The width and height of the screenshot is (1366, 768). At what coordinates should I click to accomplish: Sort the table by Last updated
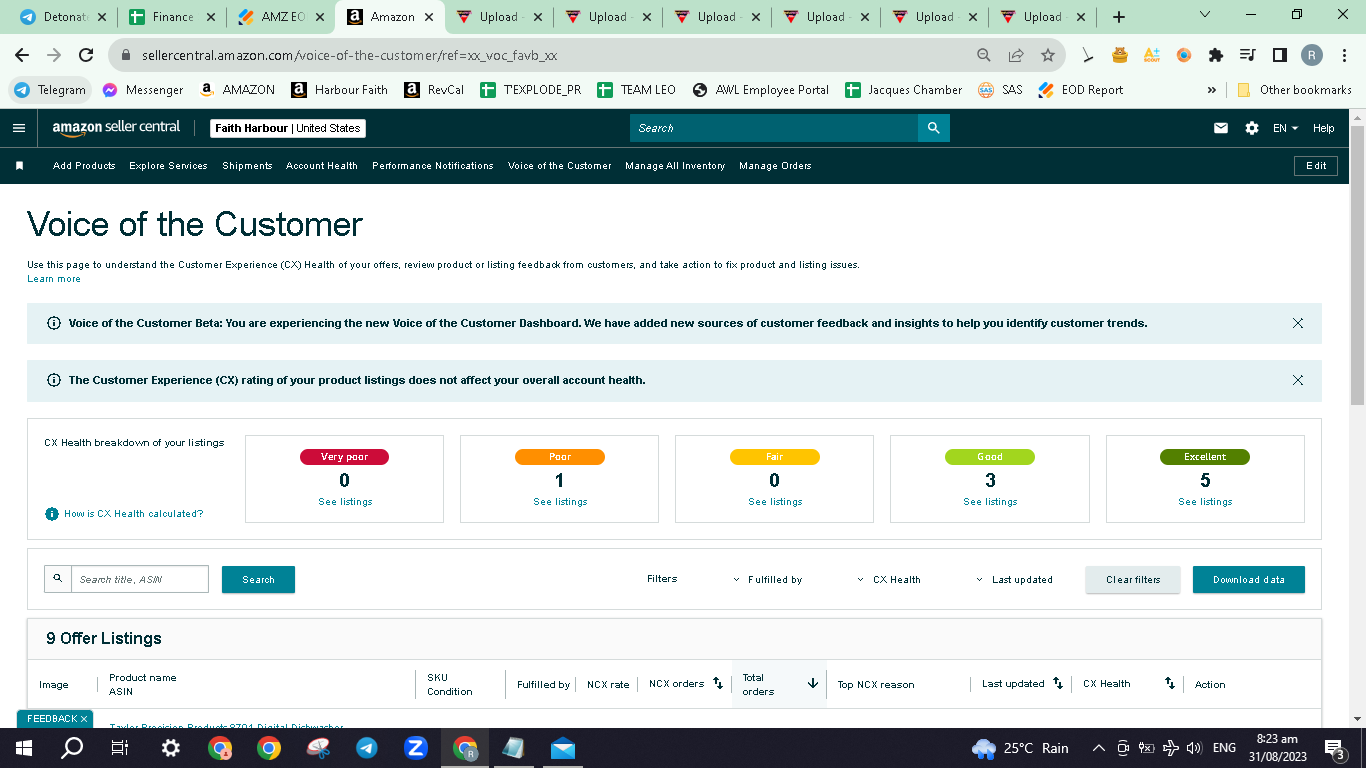(1058, 684)
